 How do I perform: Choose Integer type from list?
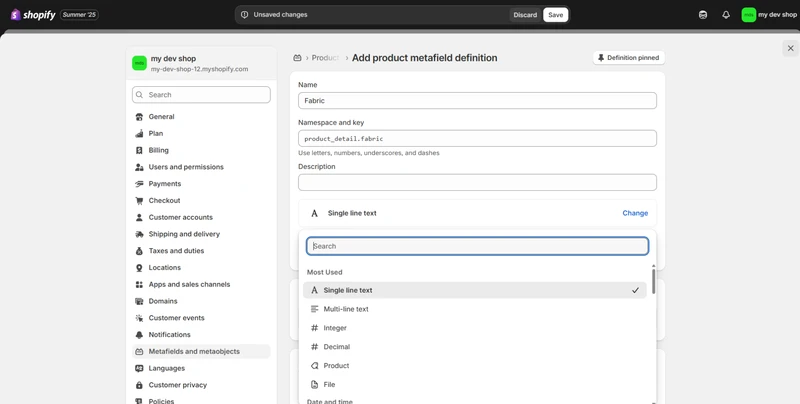click(x=474, y=328)
